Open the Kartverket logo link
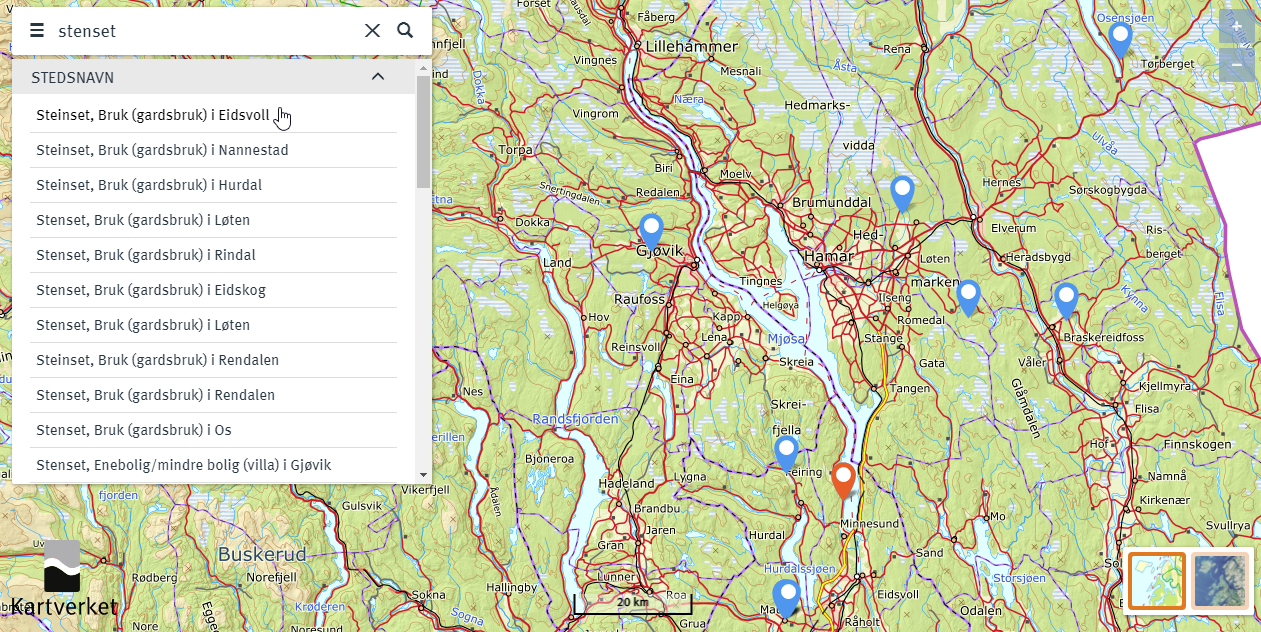Screen dimensions: 1261x632 coord(63,579)
